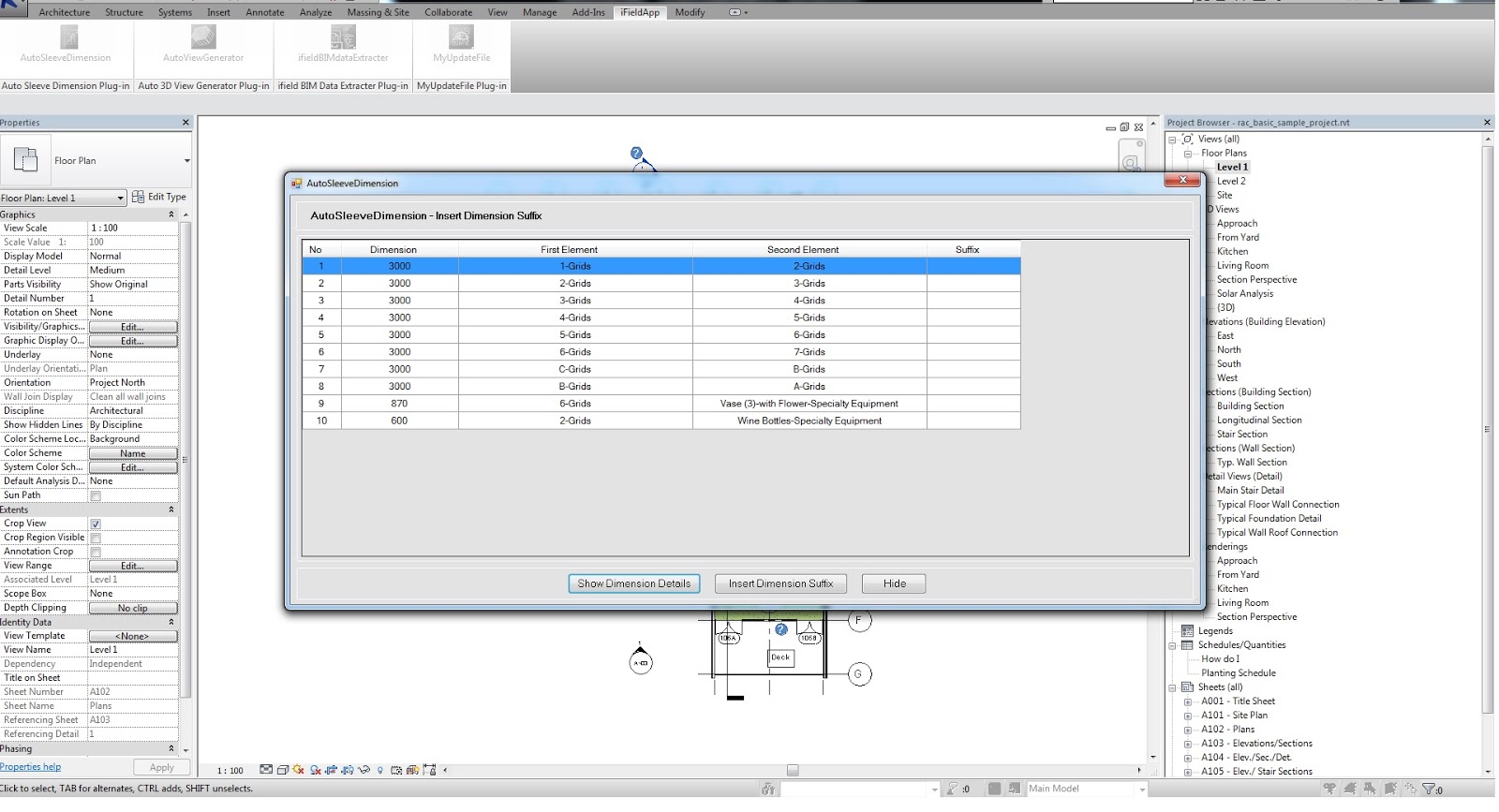Click the blue question marker near Deck
The height and width of the screenshot is (812, 1499).
point(781,629)
